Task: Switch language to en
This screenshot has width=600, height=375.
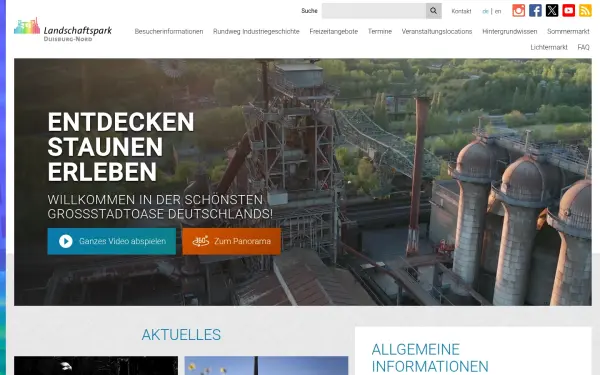Action: [498, 11]
